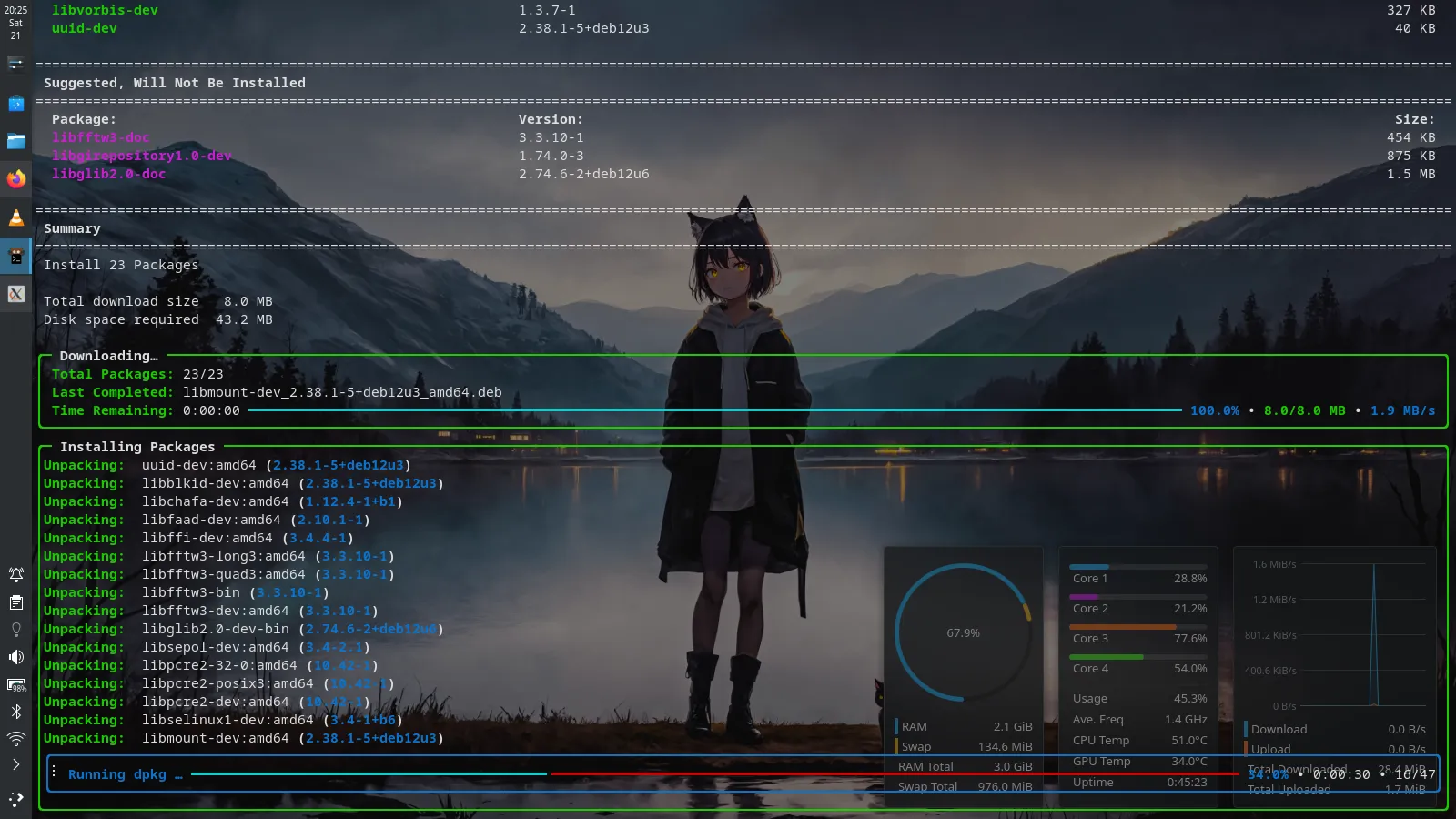Click 'libglib2.0-doc' suggested package name
The height and width of the screenshot is (819, 1456).
108,174
